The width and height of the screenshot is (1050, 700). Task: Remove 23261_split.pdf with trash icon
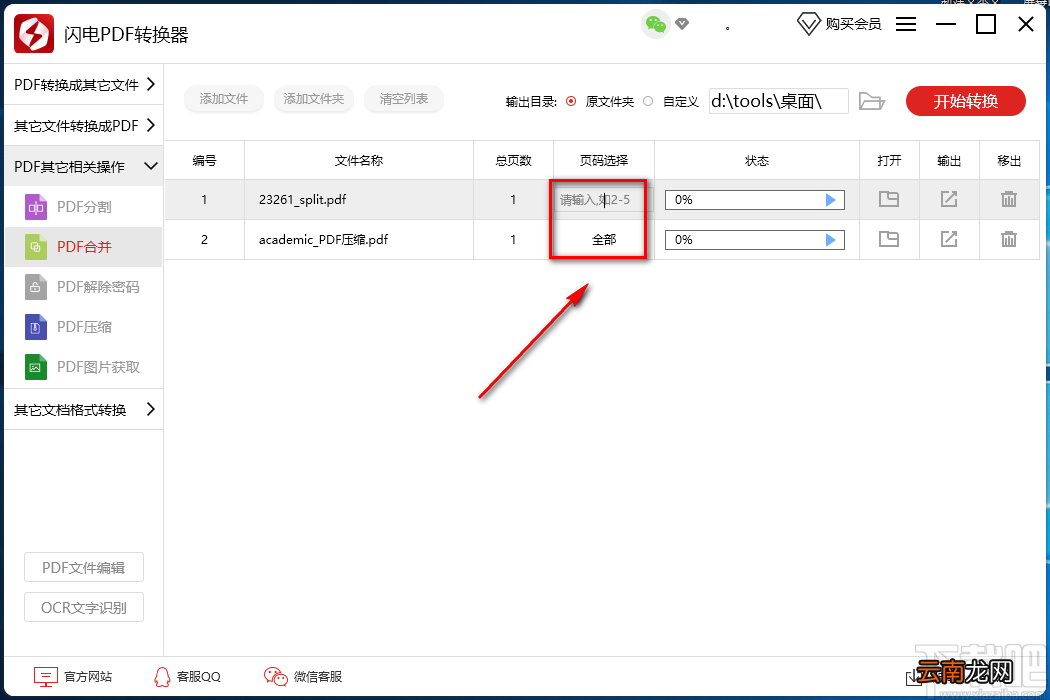tap(1009, 199)
